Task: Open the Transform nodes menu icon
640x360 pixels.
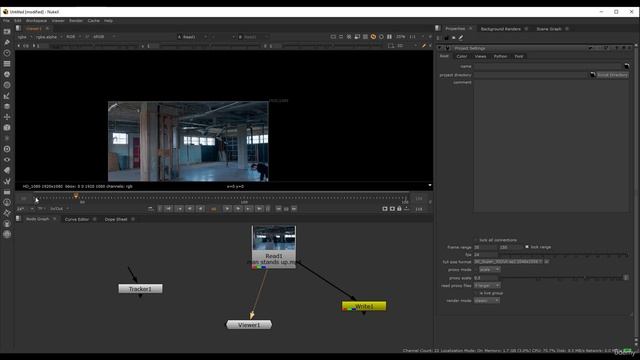Action: (7, 117)
